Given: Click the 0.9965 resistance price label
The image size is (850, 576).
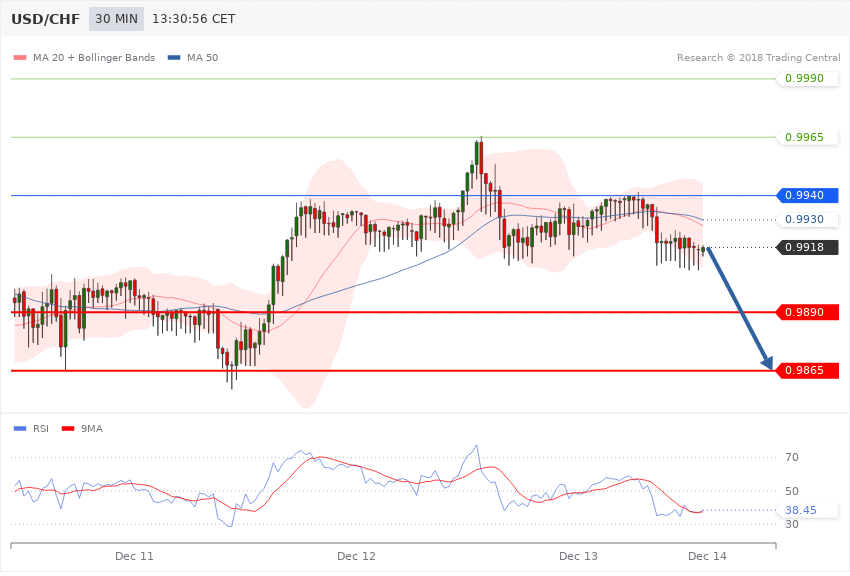Looking at the screenshot, I should pyautogui.click(x=808, y=137).
